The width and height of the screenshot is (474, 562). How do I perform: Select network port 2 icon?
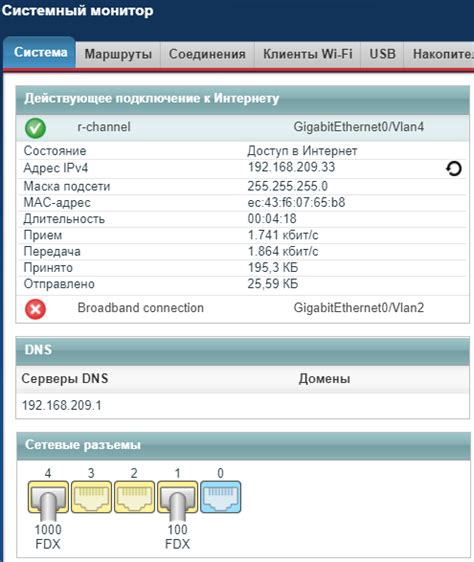tap(134, 497)
